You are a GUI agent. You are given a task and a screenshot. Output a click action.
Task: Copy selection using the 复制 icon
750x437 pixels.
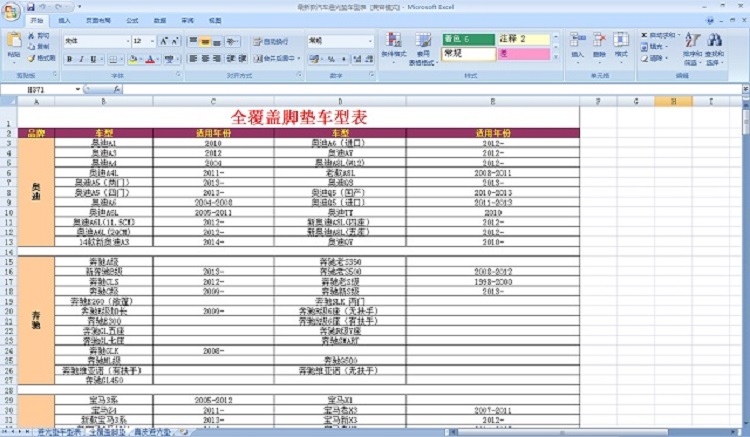pos(39,46)
